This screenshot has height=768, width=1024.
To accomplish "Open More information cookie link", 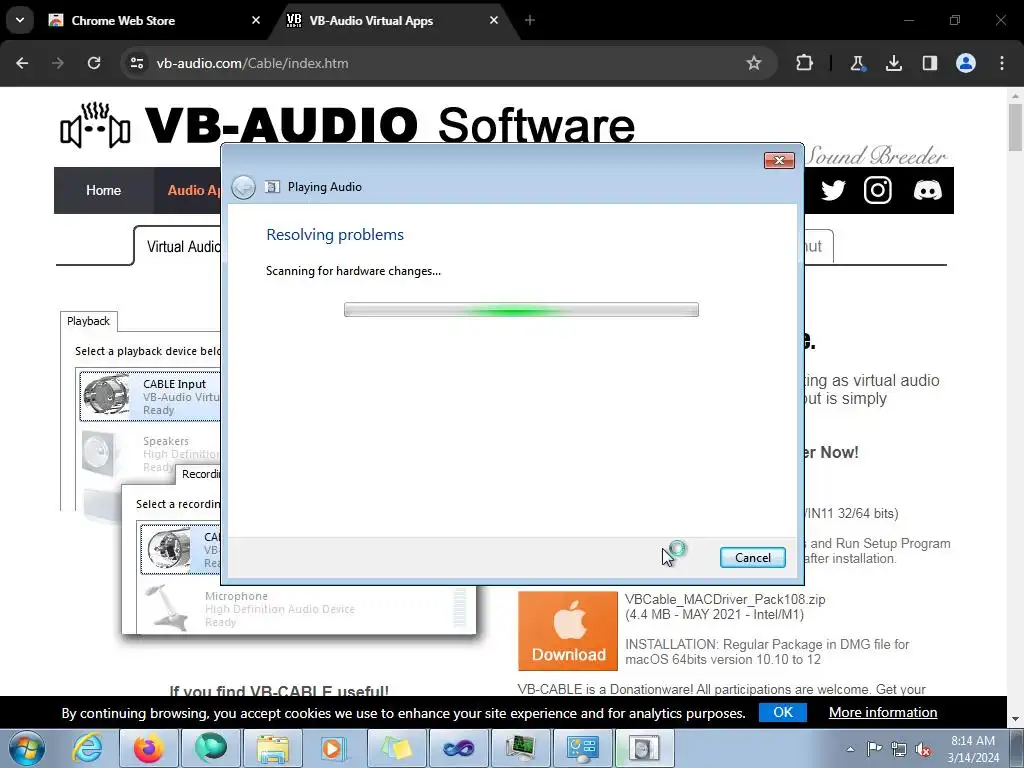I will point(883,712).
